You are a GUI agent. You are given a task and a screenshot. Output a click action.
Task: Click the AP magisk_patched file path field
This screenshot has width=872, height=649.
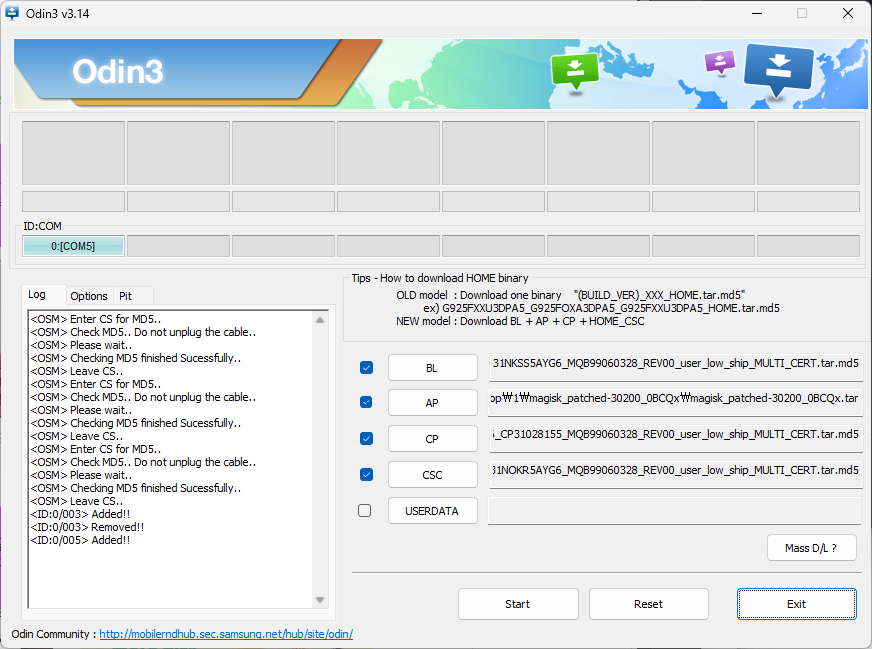coord(675,402)
